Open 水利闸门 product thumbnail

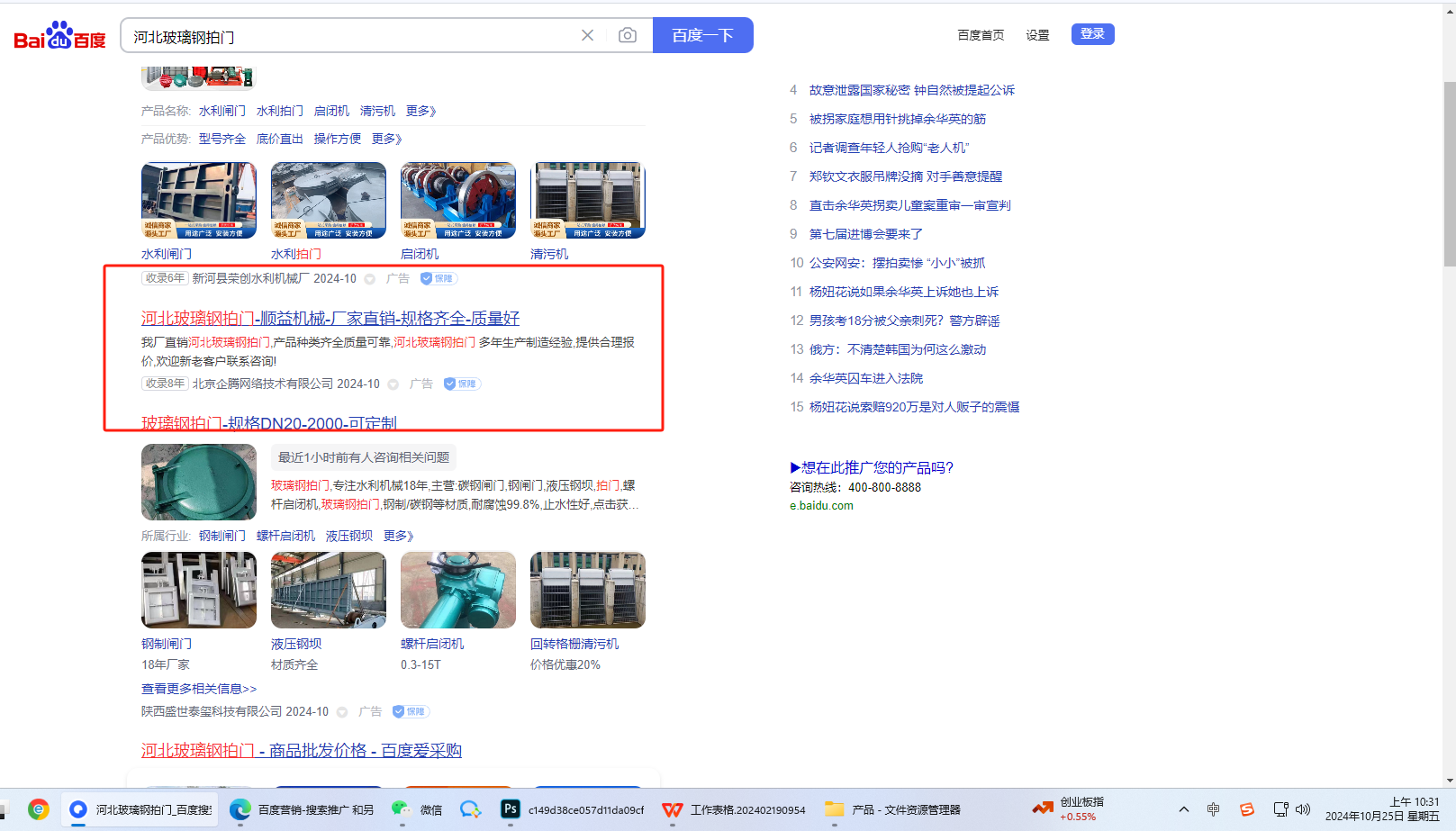[199, 200]
